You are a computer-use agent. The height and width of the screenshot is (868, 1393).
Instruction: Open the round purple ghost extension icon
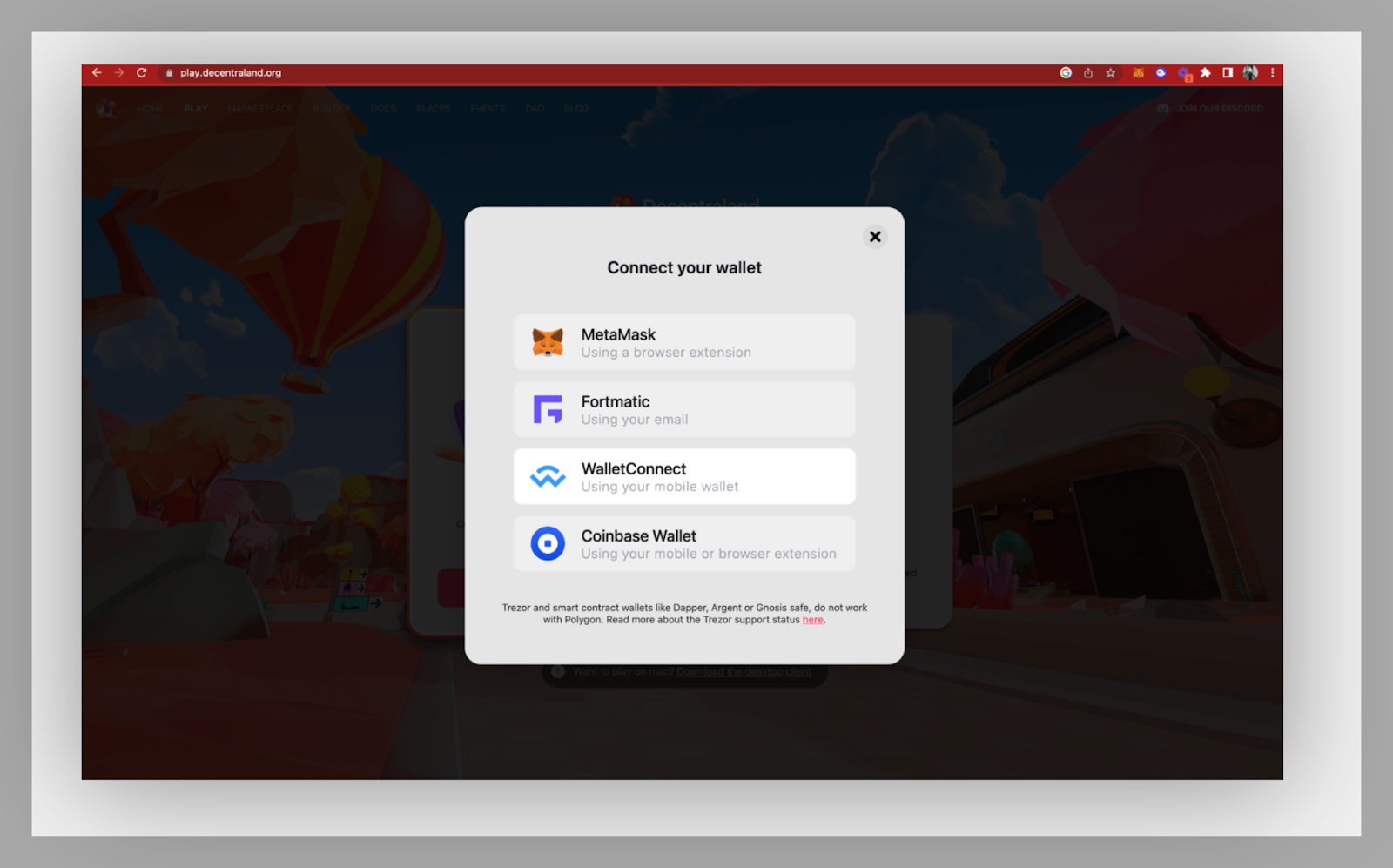click(x=1161, y=73)
